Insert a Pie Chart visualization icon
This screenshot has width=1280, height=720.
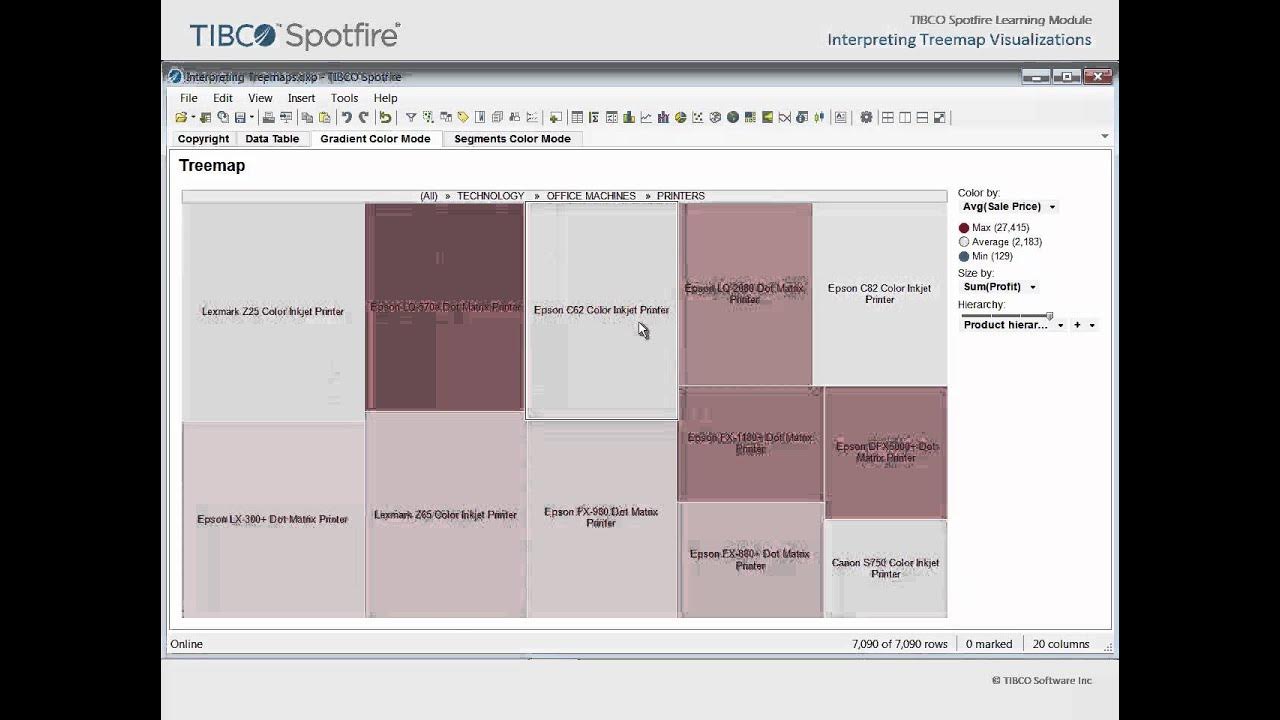pos(681,117)
